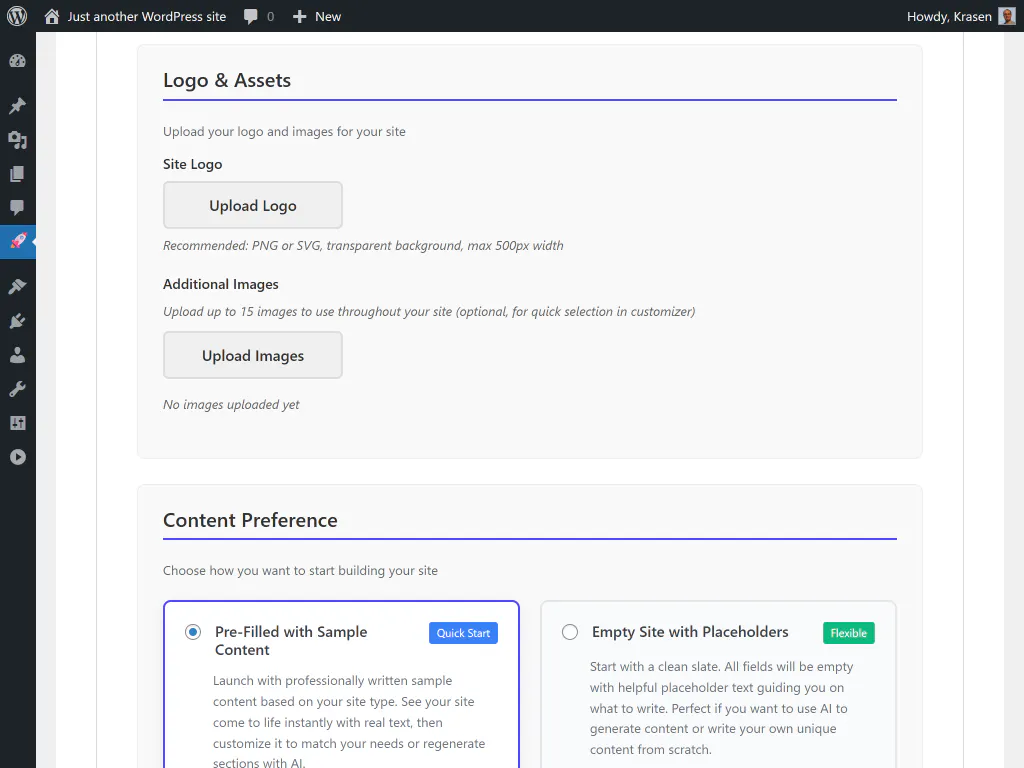The width and height of the screenshot is (1024, 768).
Task: Click the Upload Images button
Action: point(253,355)
